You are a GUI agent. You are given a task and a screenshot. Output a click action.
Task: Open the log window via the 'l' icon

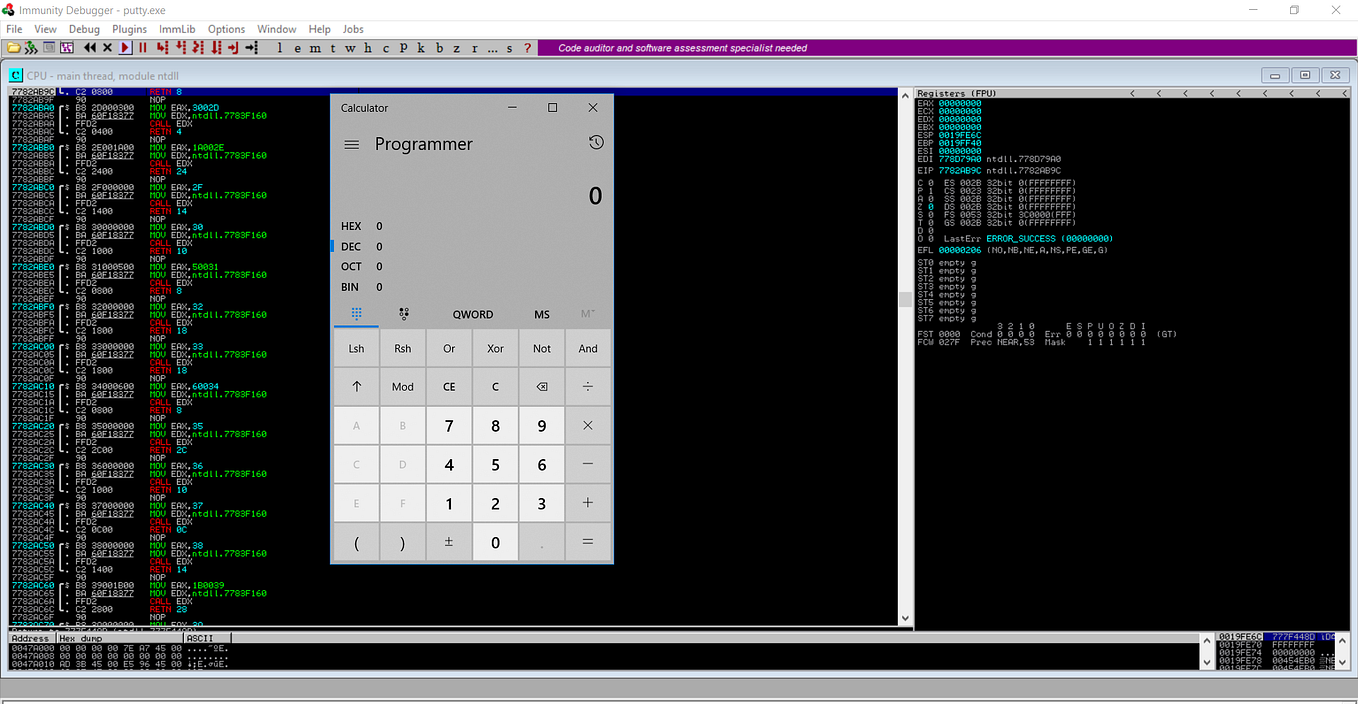coord(280,47)
